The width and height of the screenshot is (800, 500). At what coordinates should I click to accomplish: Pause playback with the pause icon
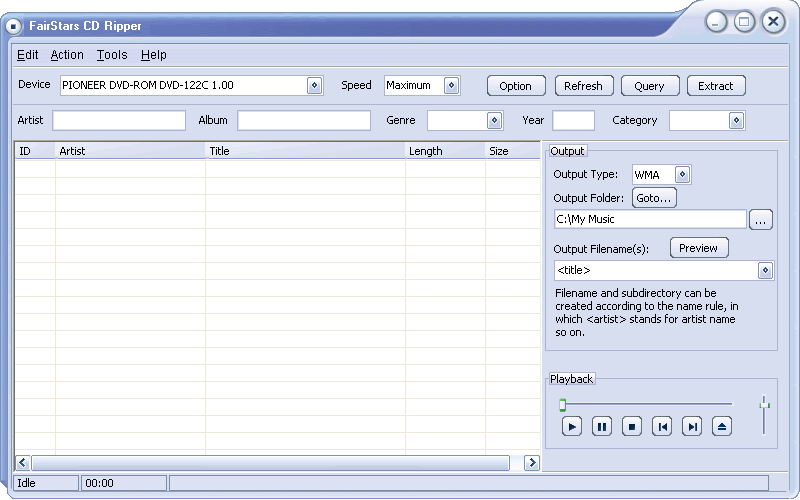click(x=602, y=427)
